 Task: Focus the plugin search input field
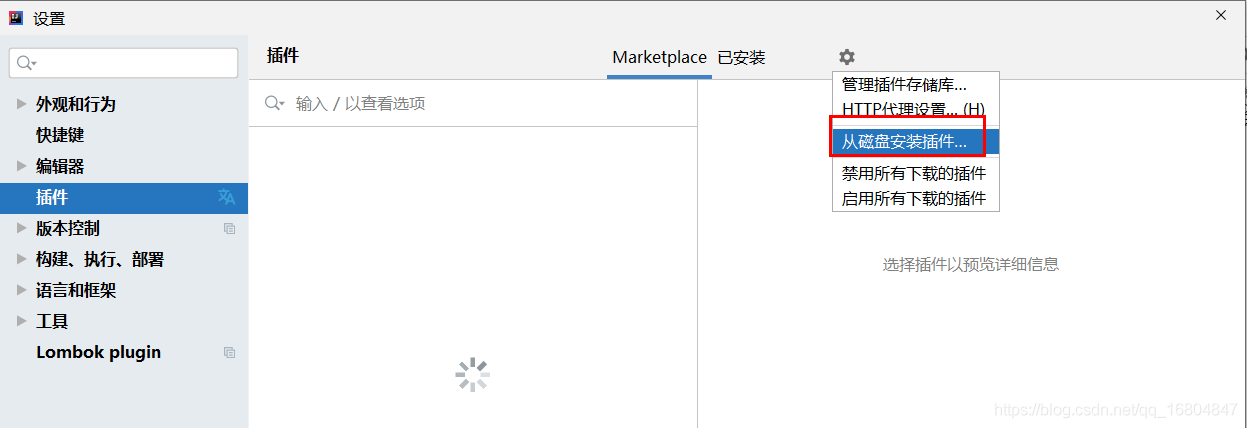click(473, 103)
